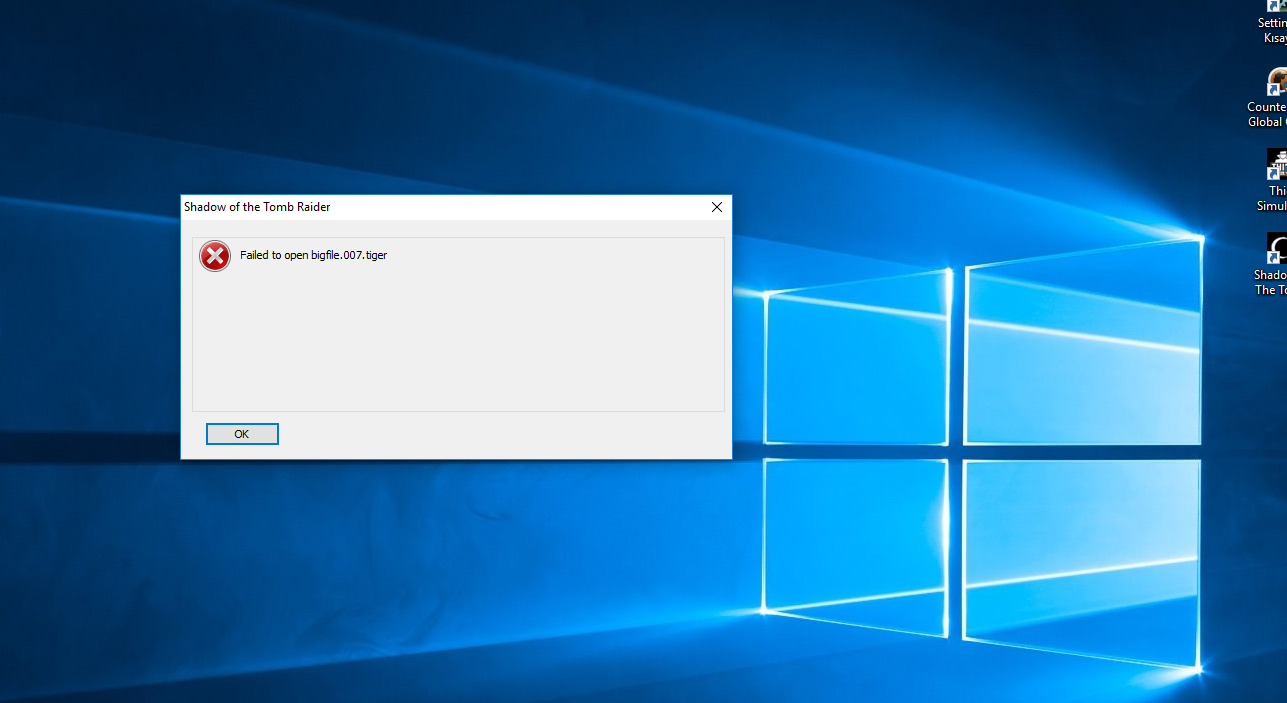Click the Thief Simulator shortcut text label
This screenshot has width=1287, height=703.
point(1272,198)
